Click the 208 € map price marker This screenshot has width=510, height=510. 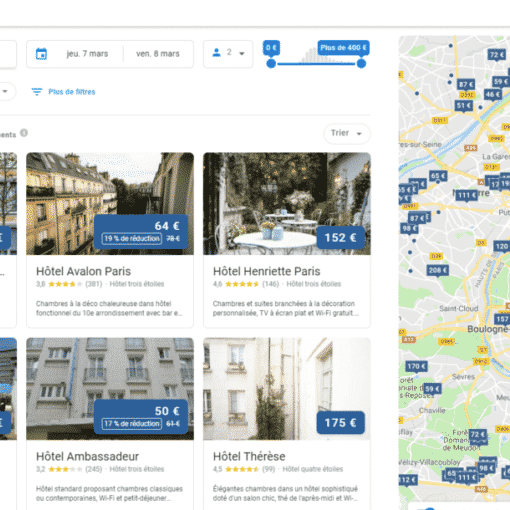pos(438,270)
